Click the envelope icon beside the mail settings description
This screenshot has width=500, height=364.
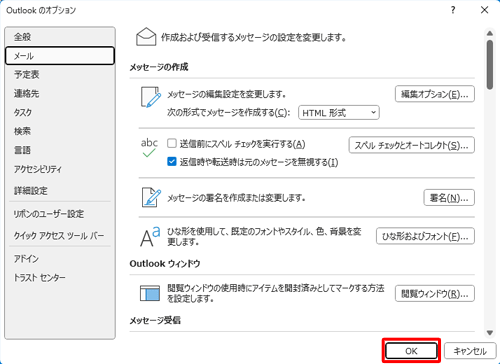[x=146, y=37]
